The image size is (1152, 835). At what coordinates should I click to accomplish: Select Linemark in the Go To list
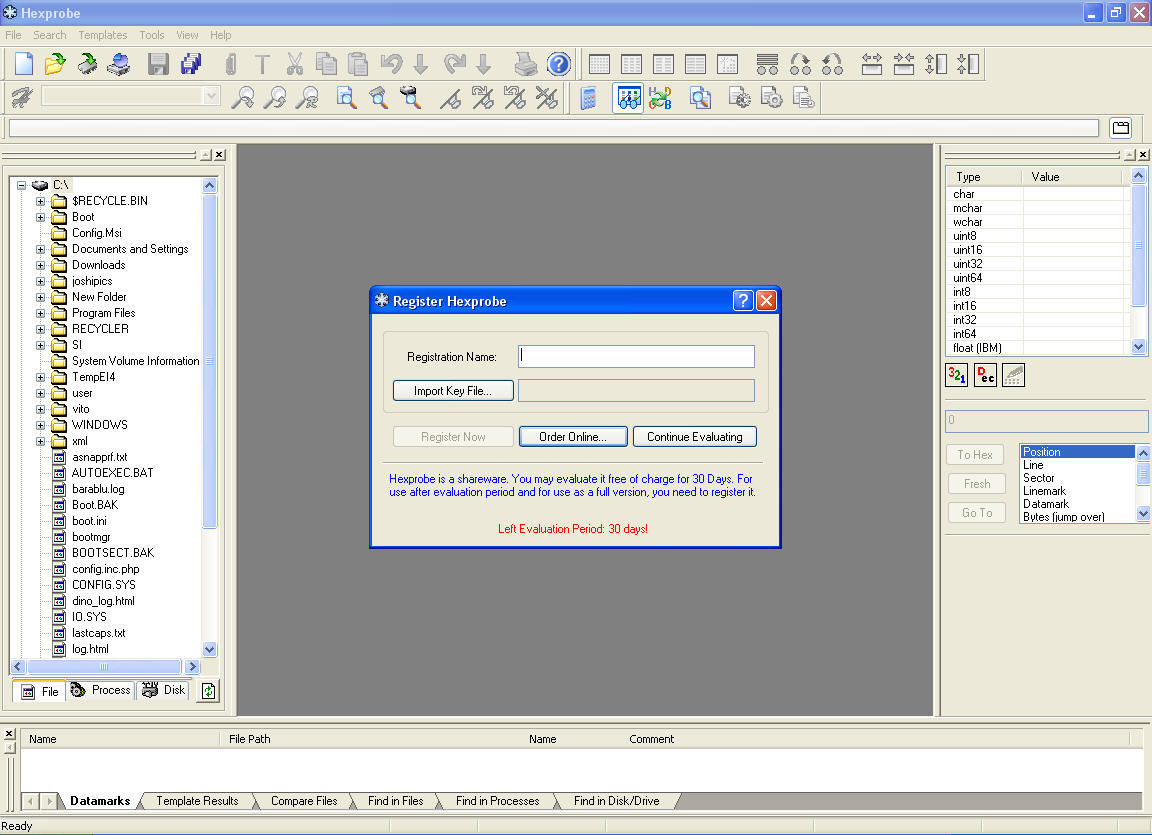click(x=1044, y=491)
